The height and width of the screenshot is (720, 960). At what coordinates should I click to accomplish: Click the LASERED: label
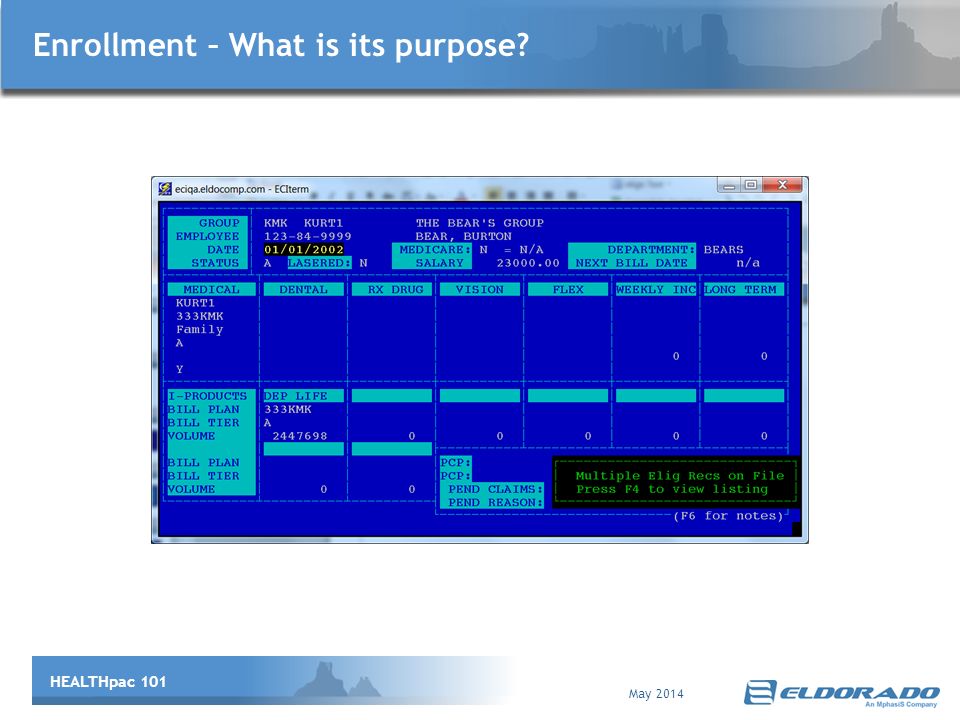click(320, 263)
